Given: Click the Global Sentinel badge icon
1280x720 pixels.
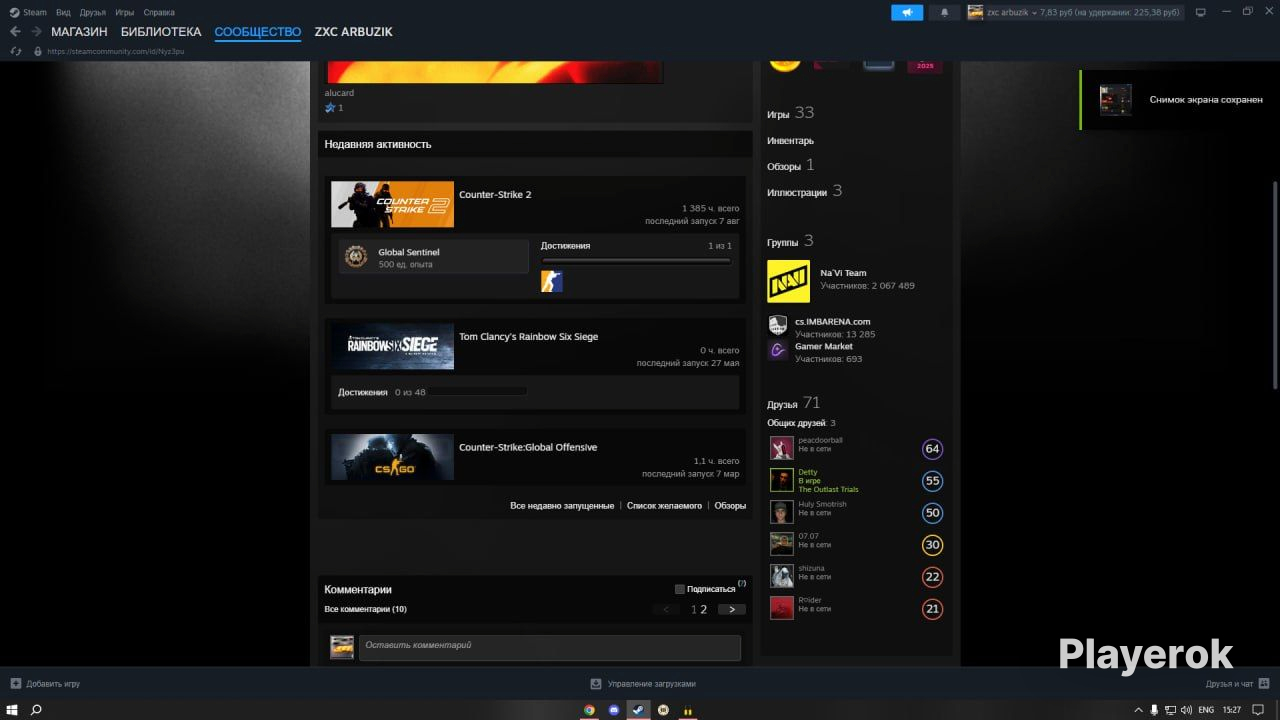Looking at the screenshot, I should click(x=355, y=257).
